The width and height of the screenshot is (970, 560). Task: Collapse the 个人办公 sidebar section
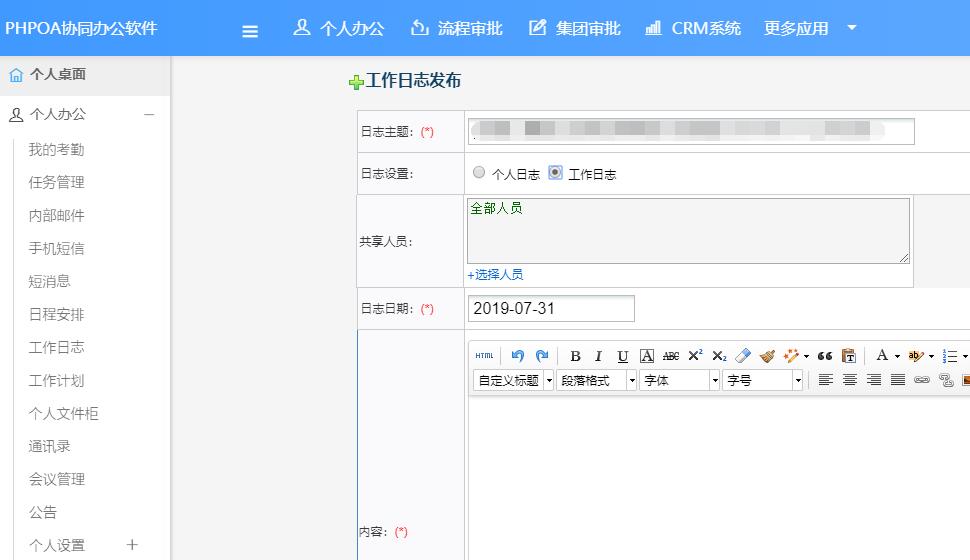[x=149, y=114]
